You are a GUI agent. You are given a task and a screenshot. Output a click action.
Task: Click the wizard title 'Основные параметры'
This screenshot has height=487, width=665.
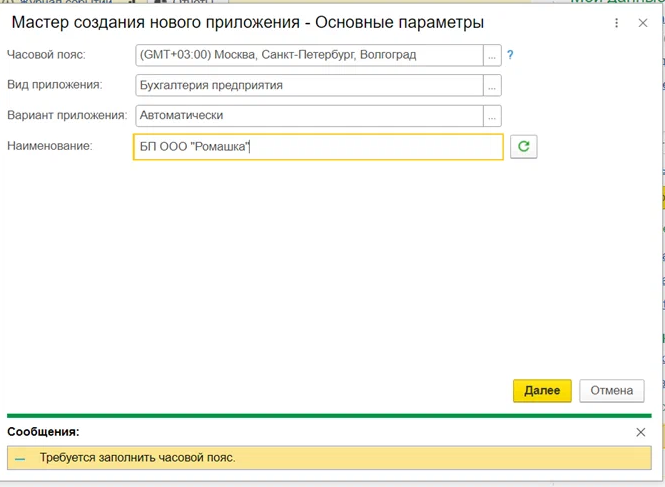(x=400, y=22)
